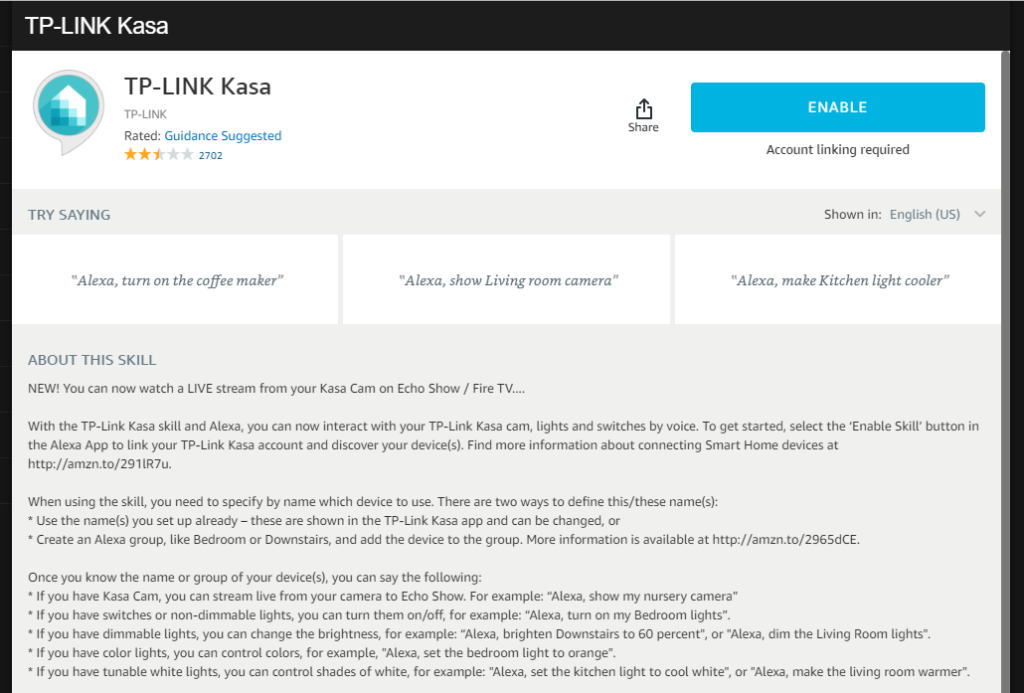Image resolution: width=1024 pixels, height=693 pixels.
Task: Click the TP-LINK developer name under the title
Action: coord(145,115)
